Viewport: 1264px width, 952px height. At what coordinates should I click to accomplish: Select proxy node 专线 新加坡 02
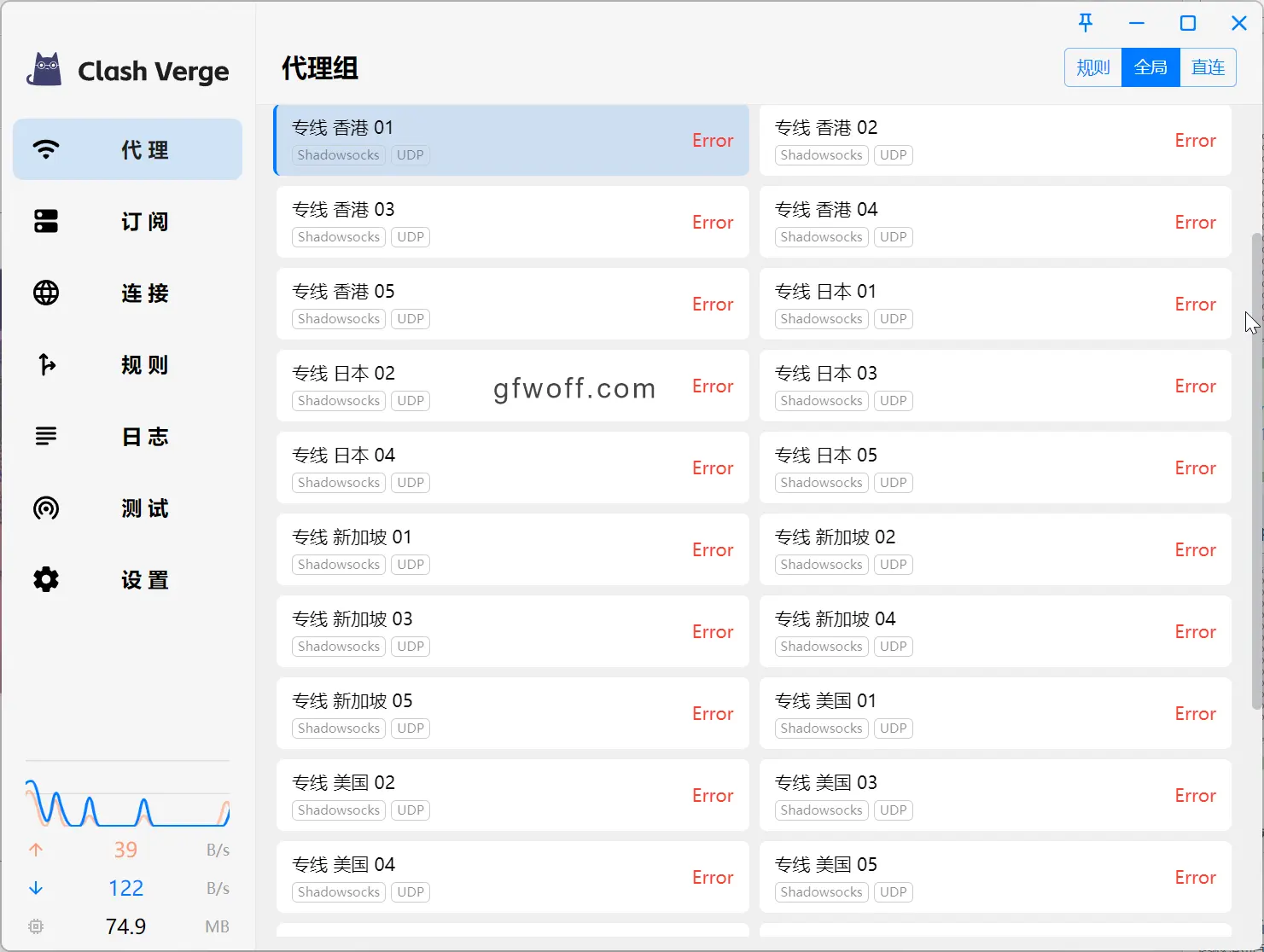[x=995, y=549]
